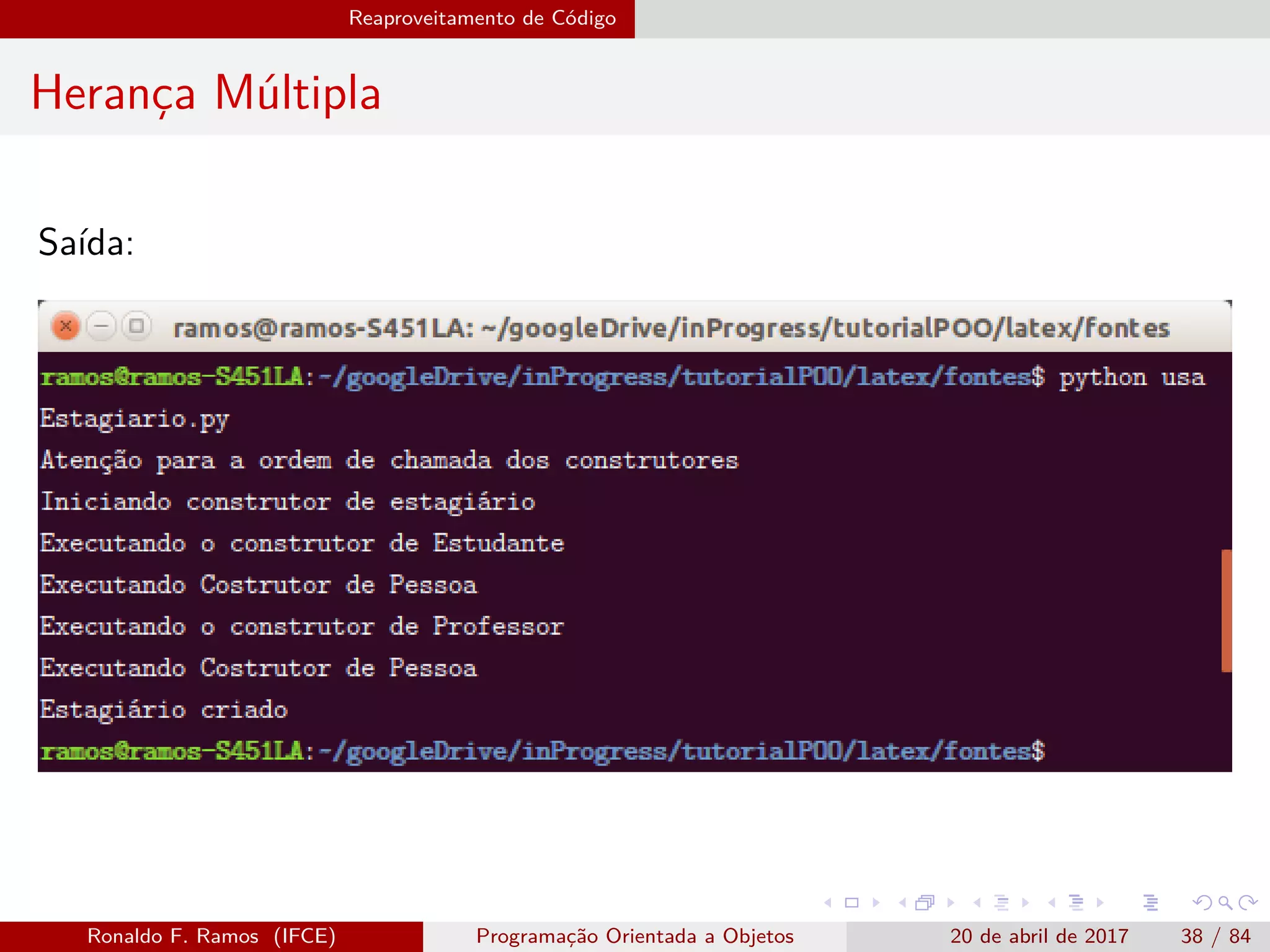Click the section navigation lines icon
The image size is (1270, 952).
click(x=1076, y=903)
